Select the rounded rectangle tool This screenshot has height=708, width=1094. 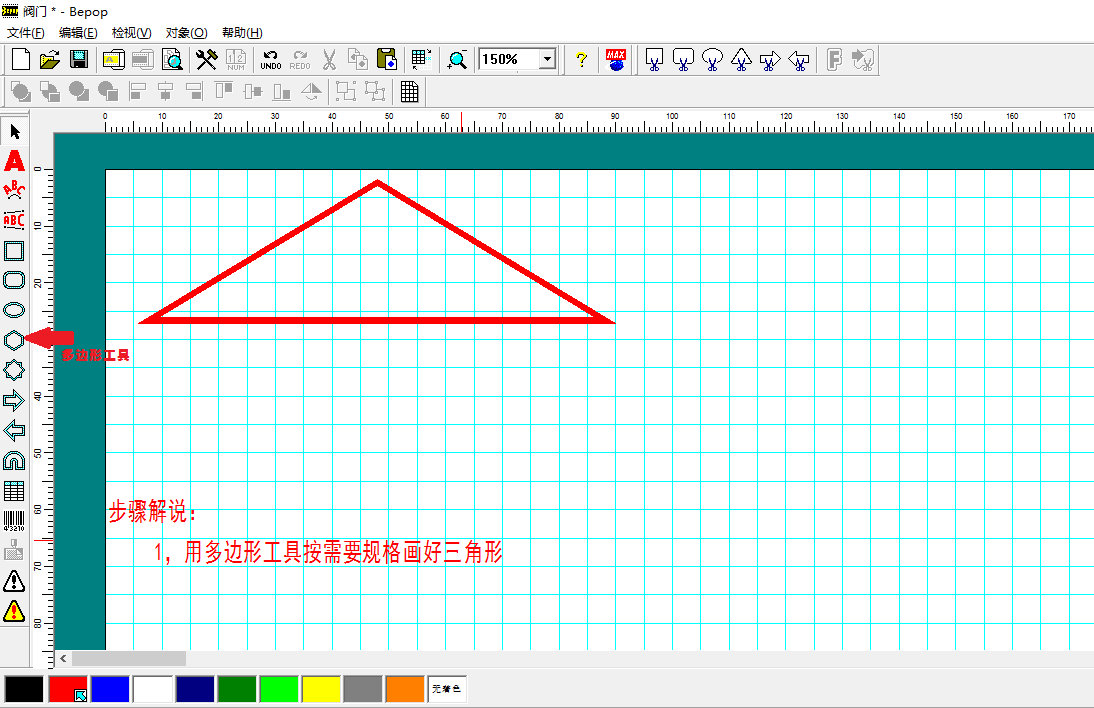click(x=15, y=280)
